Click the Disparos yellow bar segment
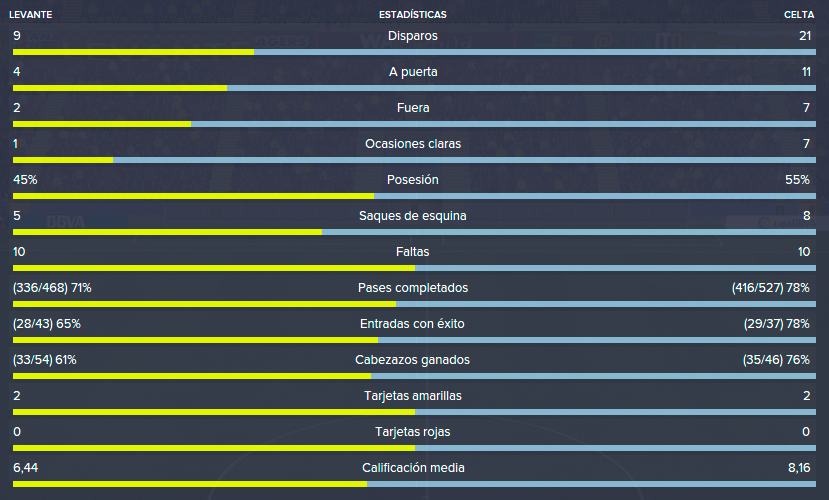The width and height of the screenshot is (829, 500). [133, 52]
